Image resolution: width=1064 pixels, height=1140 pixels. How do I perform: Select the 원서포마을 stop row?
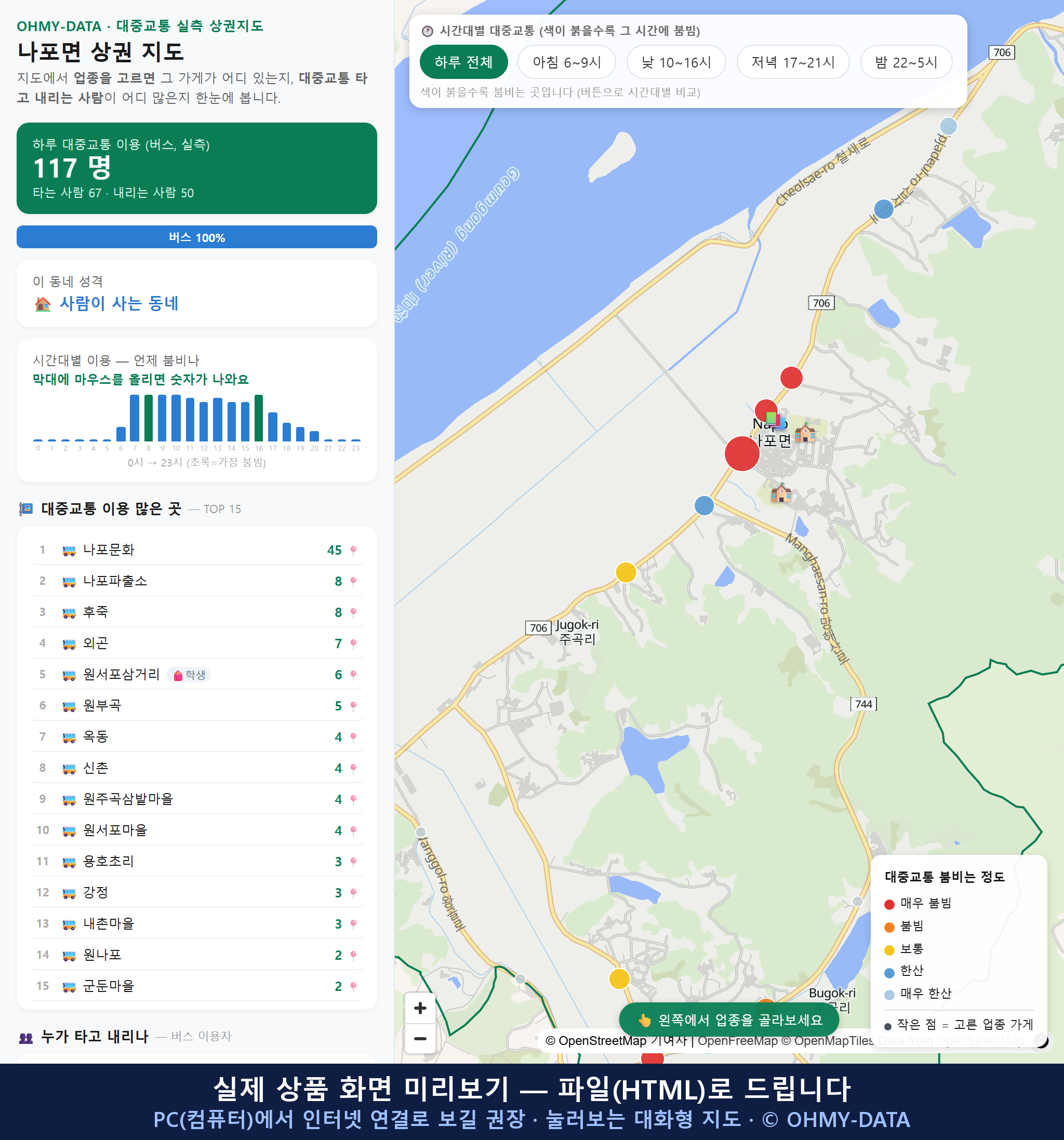(196, 830)
